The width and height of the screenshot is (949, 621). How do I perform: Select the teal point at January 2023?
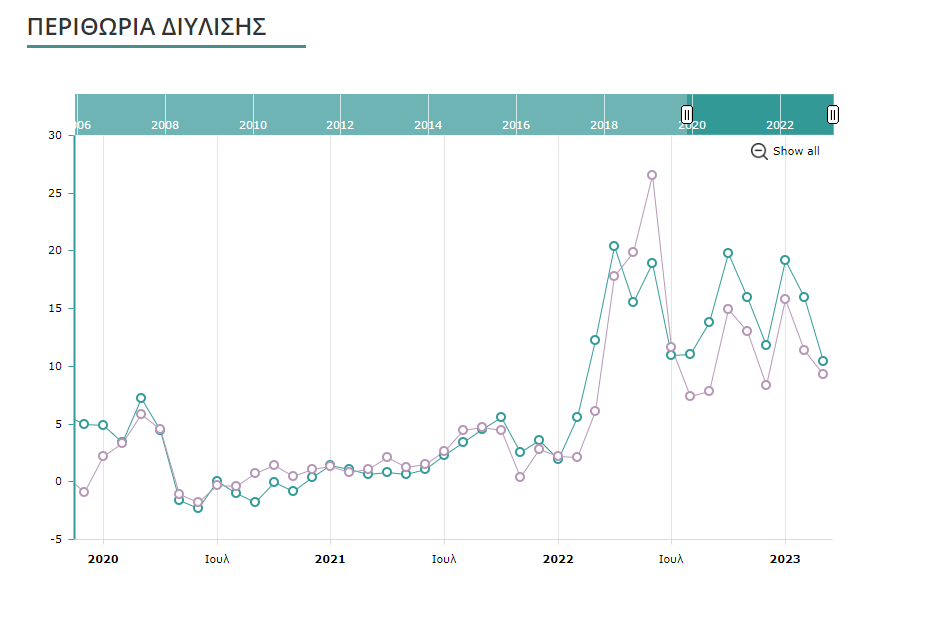785,260
